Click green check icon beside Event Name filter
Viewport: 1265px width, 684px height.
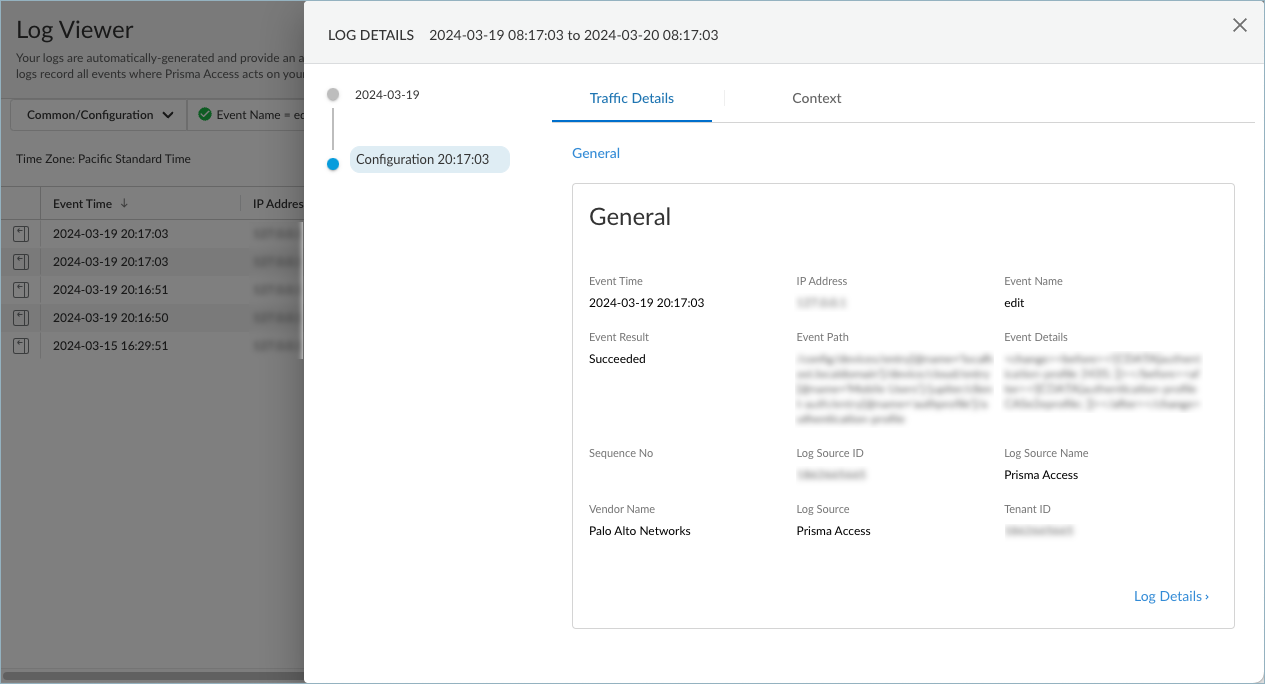205,115
